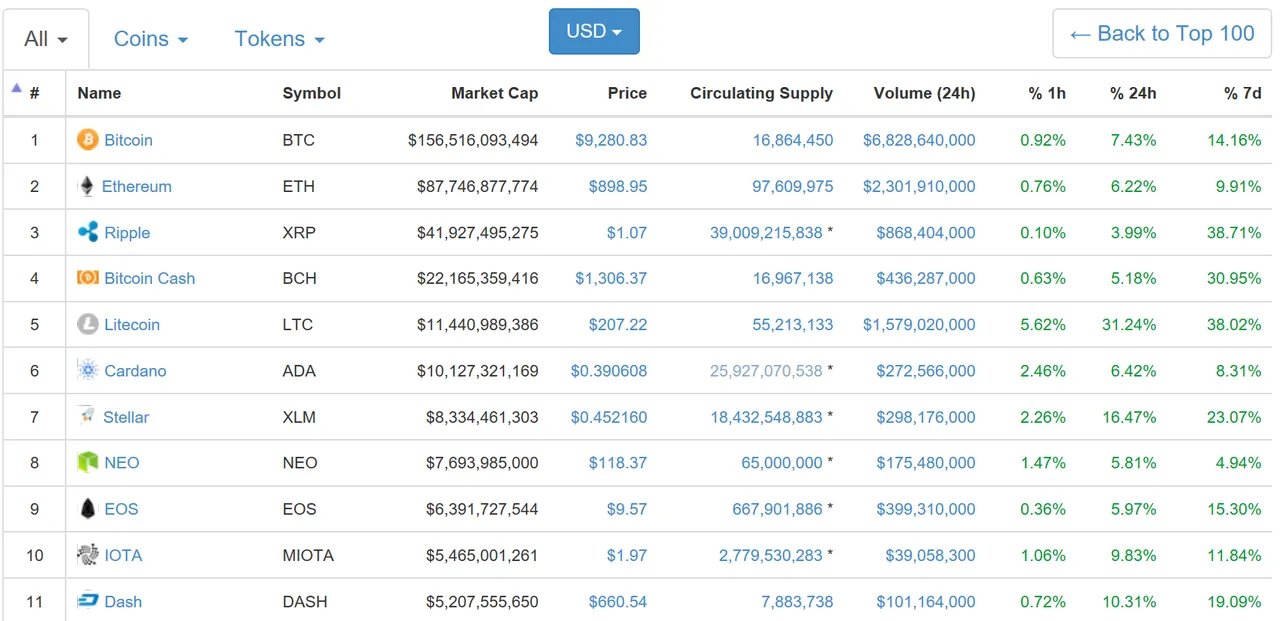The width and height of the screenshot is (1280, 621).
Task: Click Bitcoin circulating supply 16,864,450
Action: [x=793, y=140]
